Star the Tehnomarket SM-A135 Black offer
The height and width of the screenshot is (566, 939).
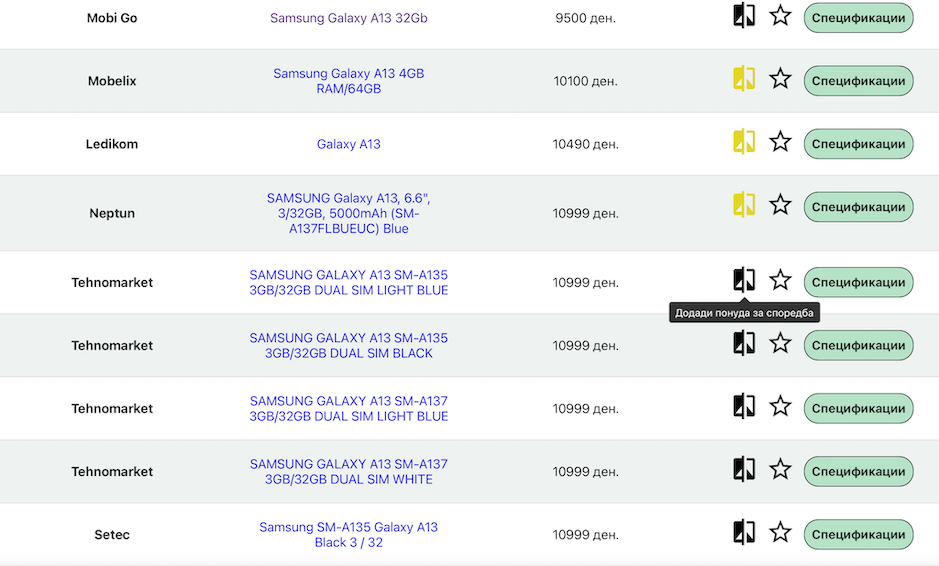click(x=780, y=343)
